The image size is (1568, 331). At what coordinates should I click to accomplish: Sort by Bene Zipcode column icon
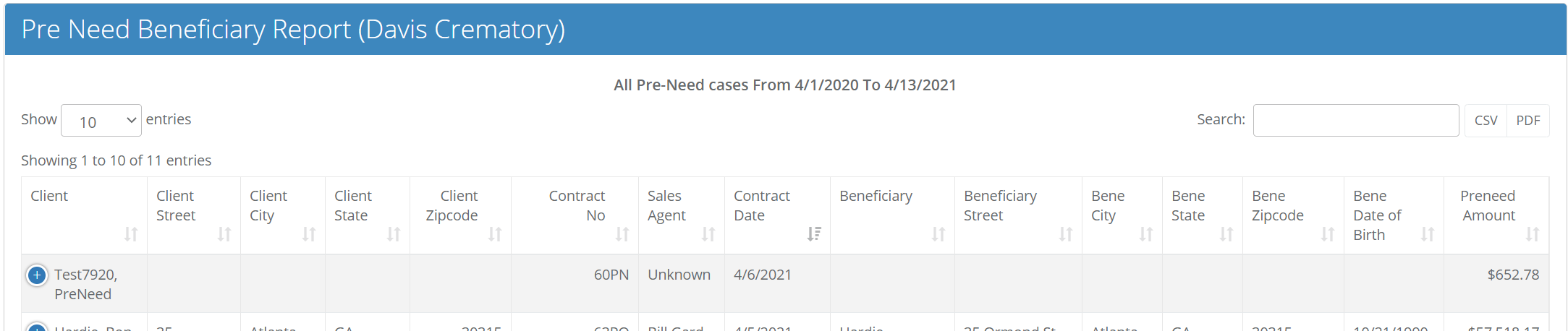[x=1328, y=234]
